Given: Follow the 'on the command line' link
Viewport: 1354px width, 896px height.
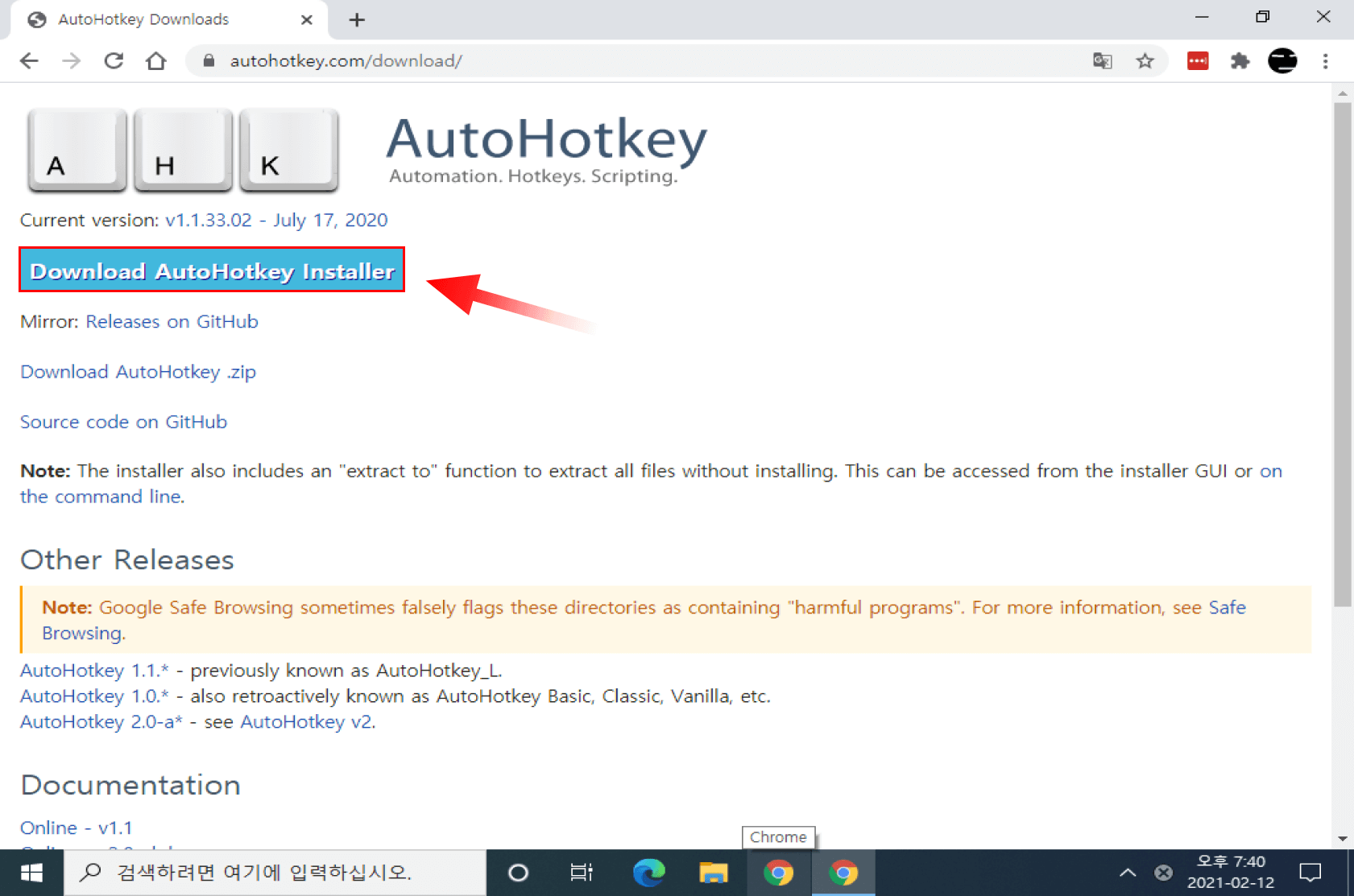Looking at the screenshot, I should point(101,497).
